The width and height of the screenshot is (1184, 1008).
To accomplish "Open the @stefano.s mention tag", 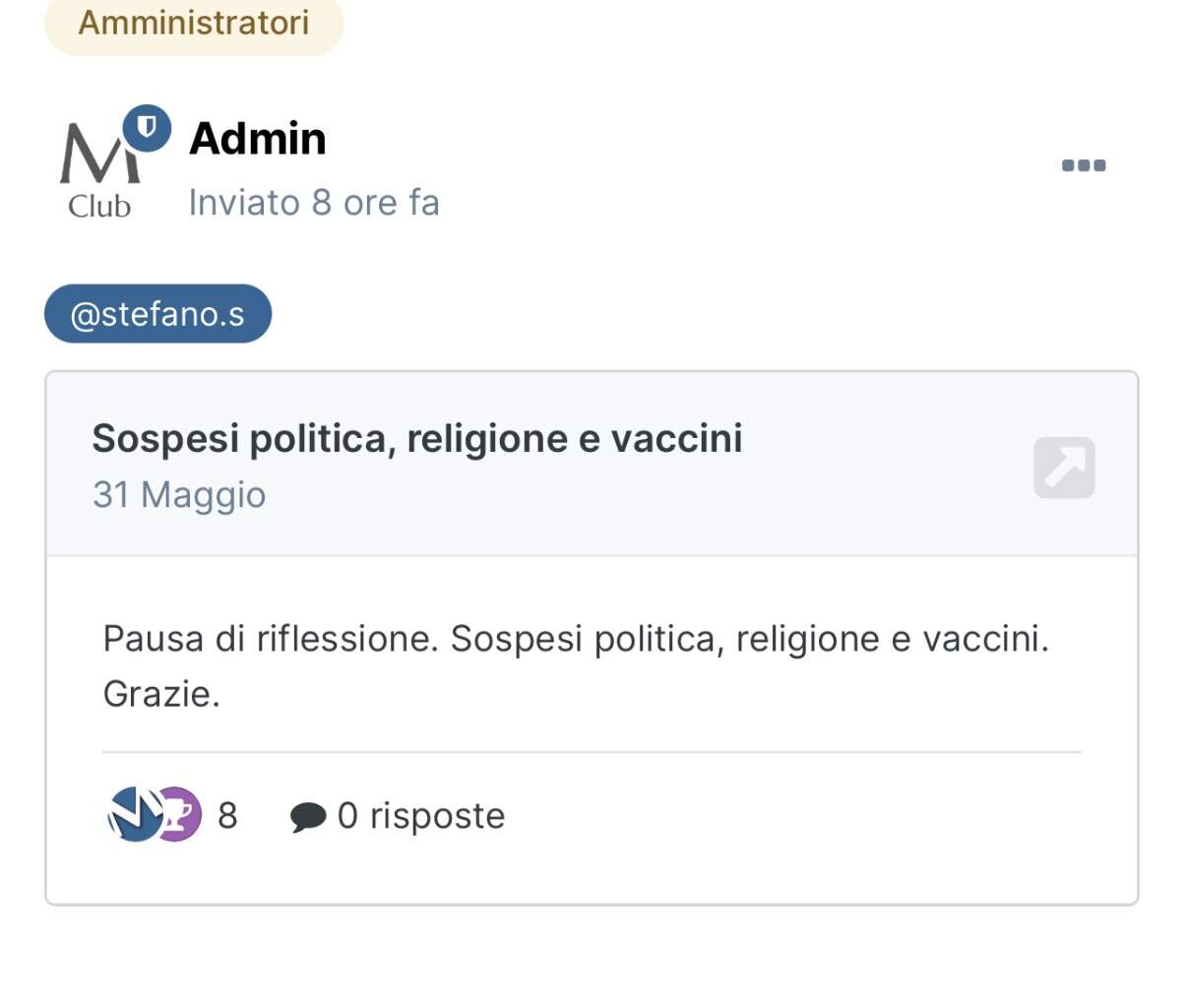I will [157, 314].
